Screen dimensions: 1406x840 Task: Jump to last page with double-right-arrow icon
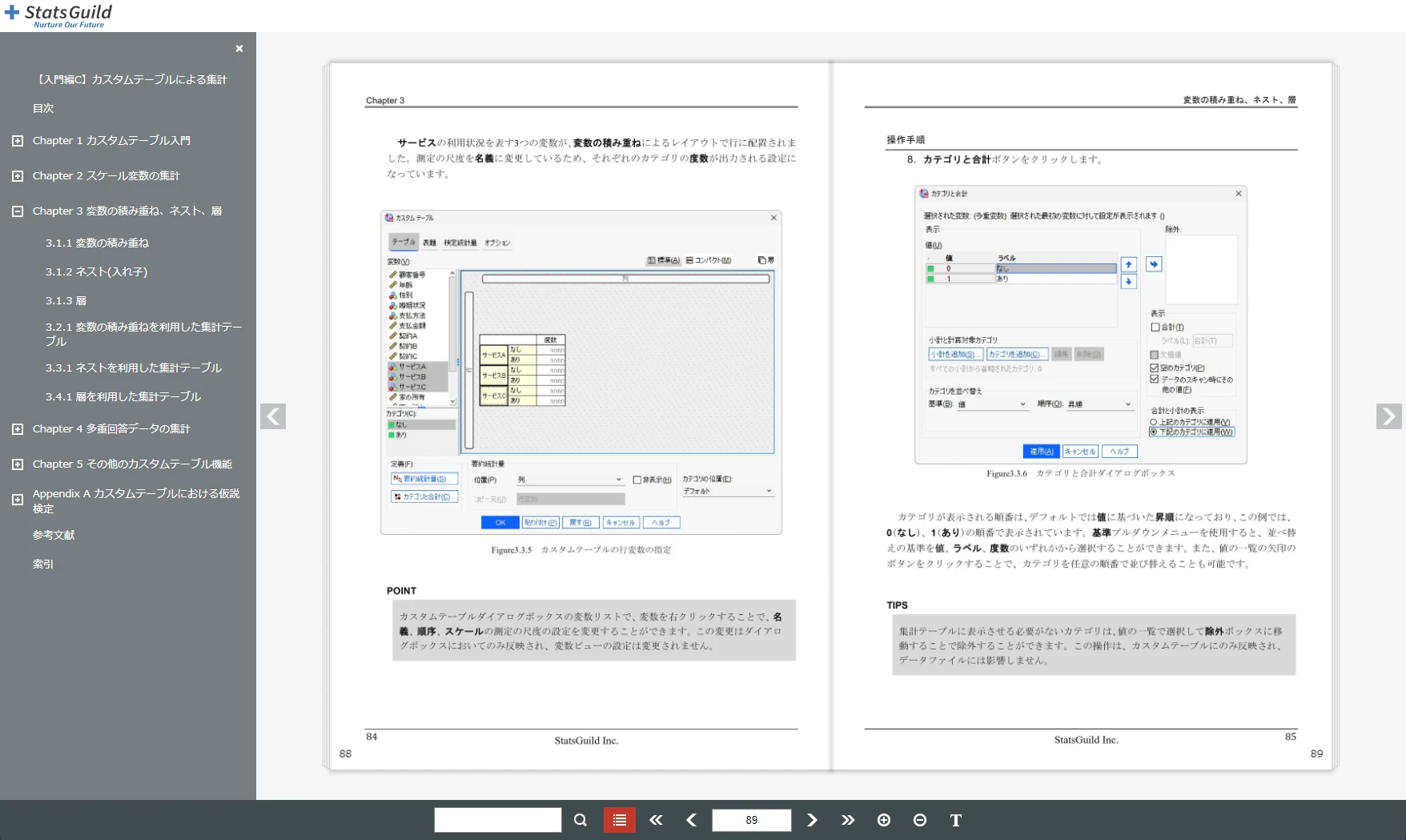click(848, 820)
